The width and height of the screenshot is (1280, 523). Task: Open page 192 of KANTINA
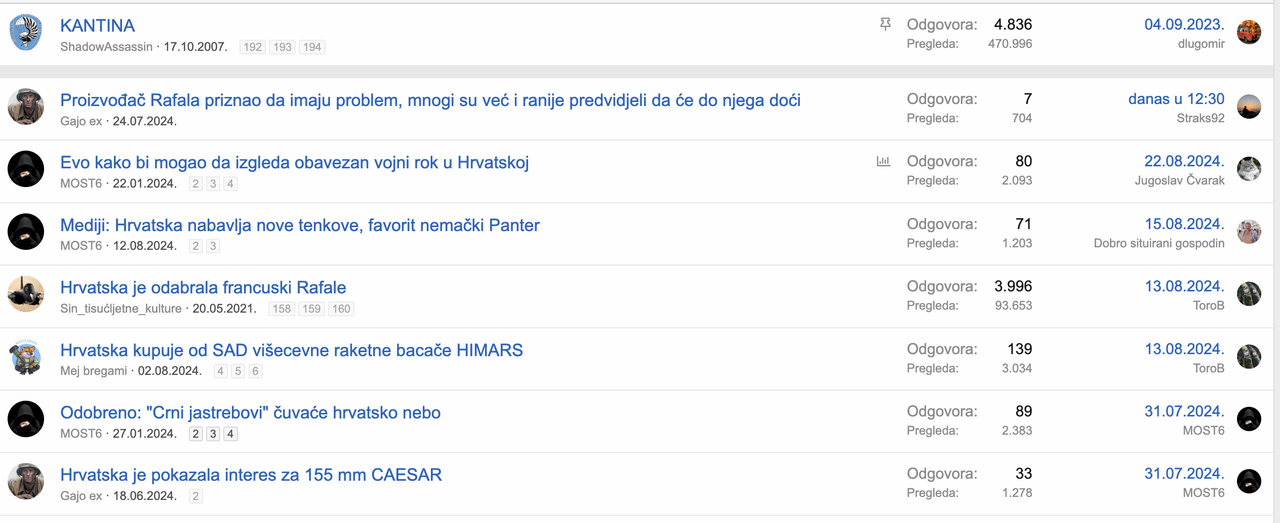[253, 47]
